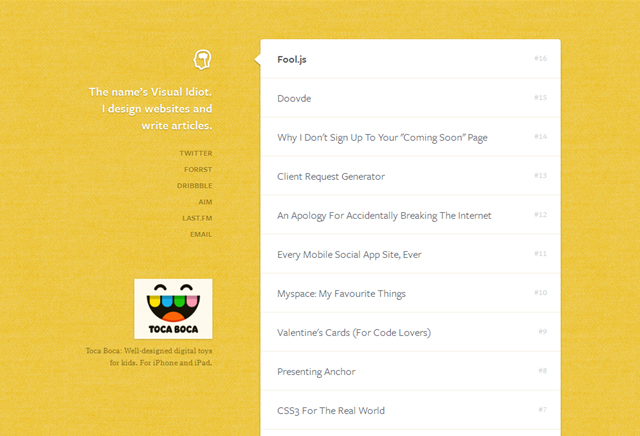Go to the Last.fm link
Screen dimensions: 640x436
tap(197, 218)
